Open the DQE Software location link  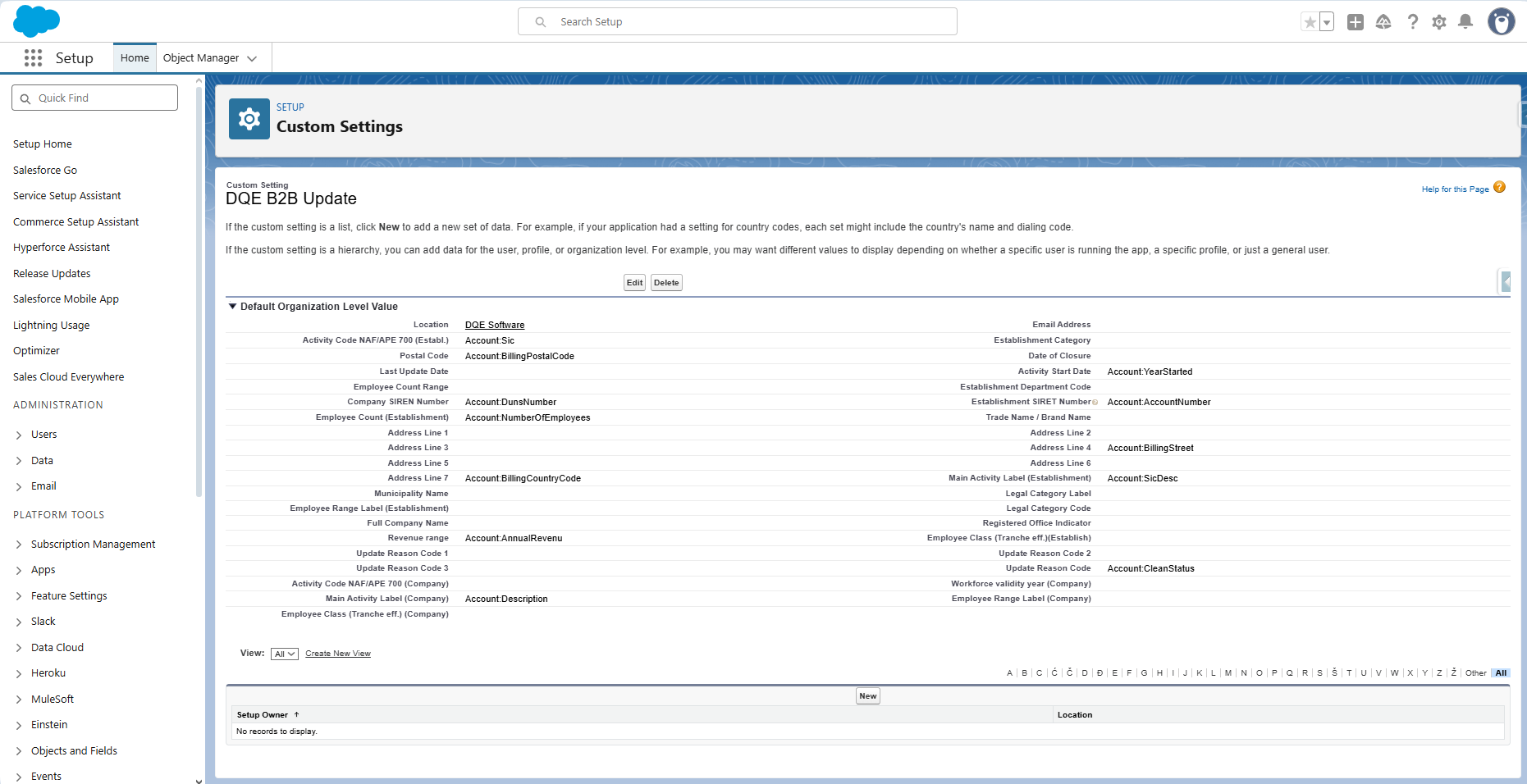[495, 326]
